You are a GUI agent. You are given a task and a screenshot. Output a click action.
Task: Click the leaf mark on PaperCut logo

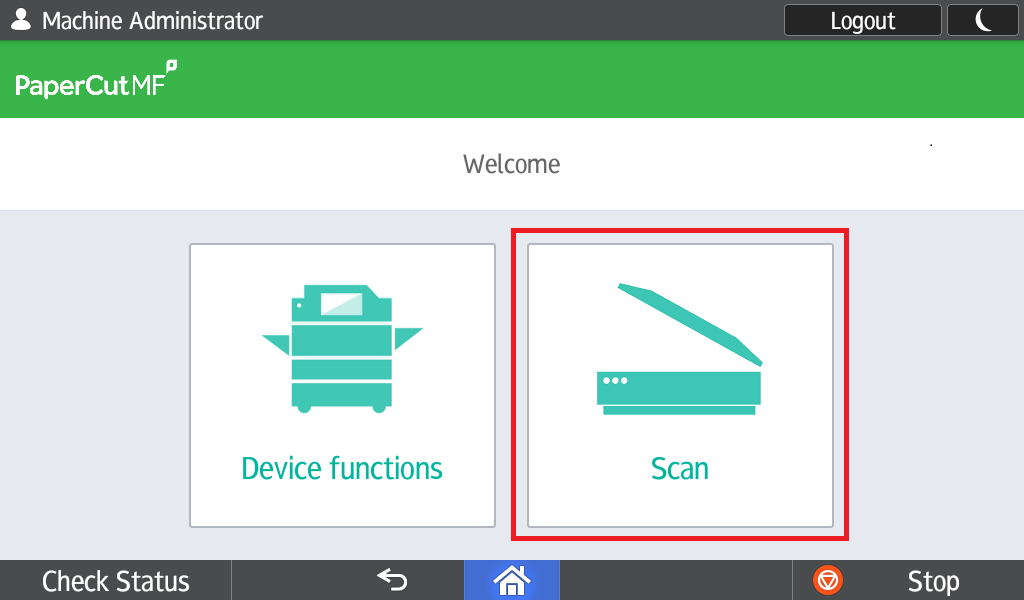click(171, 66)
